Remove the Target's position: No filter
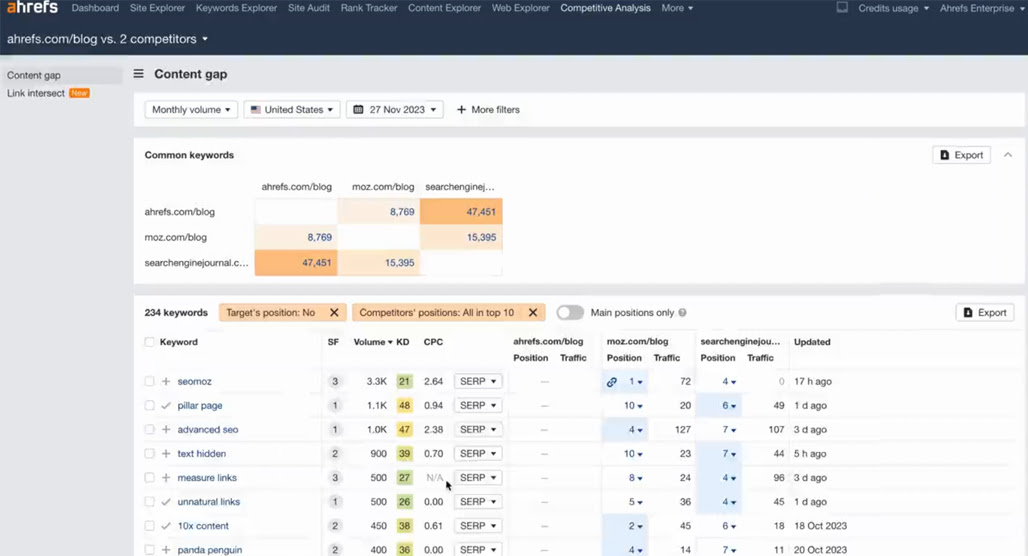Image resolution: width=1028 pixels, height=556 pixels. pos(334,313)
